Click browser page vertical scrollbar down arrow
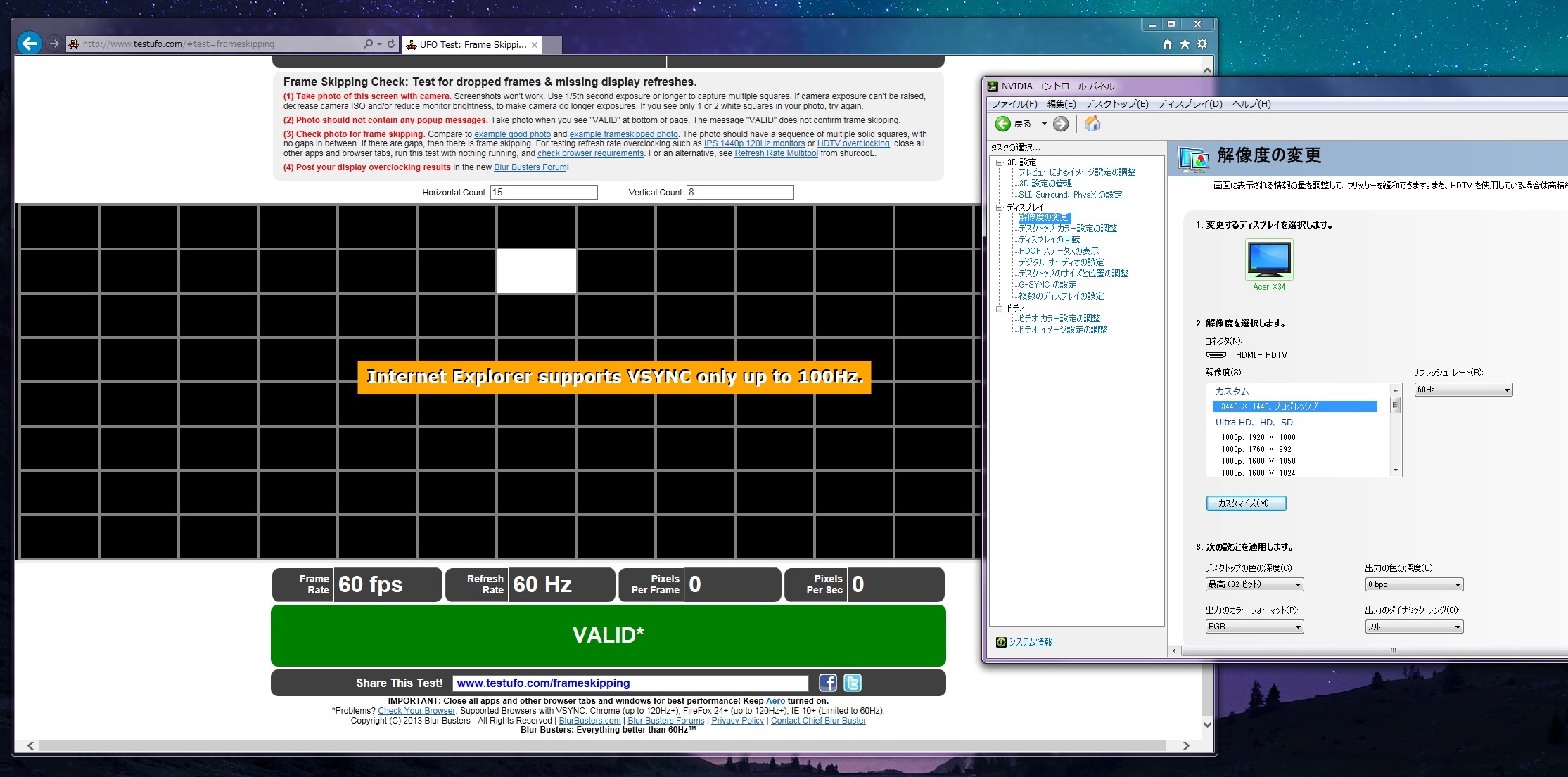The height and width of the screenshot is (777, 1568). pos(1208,725)
